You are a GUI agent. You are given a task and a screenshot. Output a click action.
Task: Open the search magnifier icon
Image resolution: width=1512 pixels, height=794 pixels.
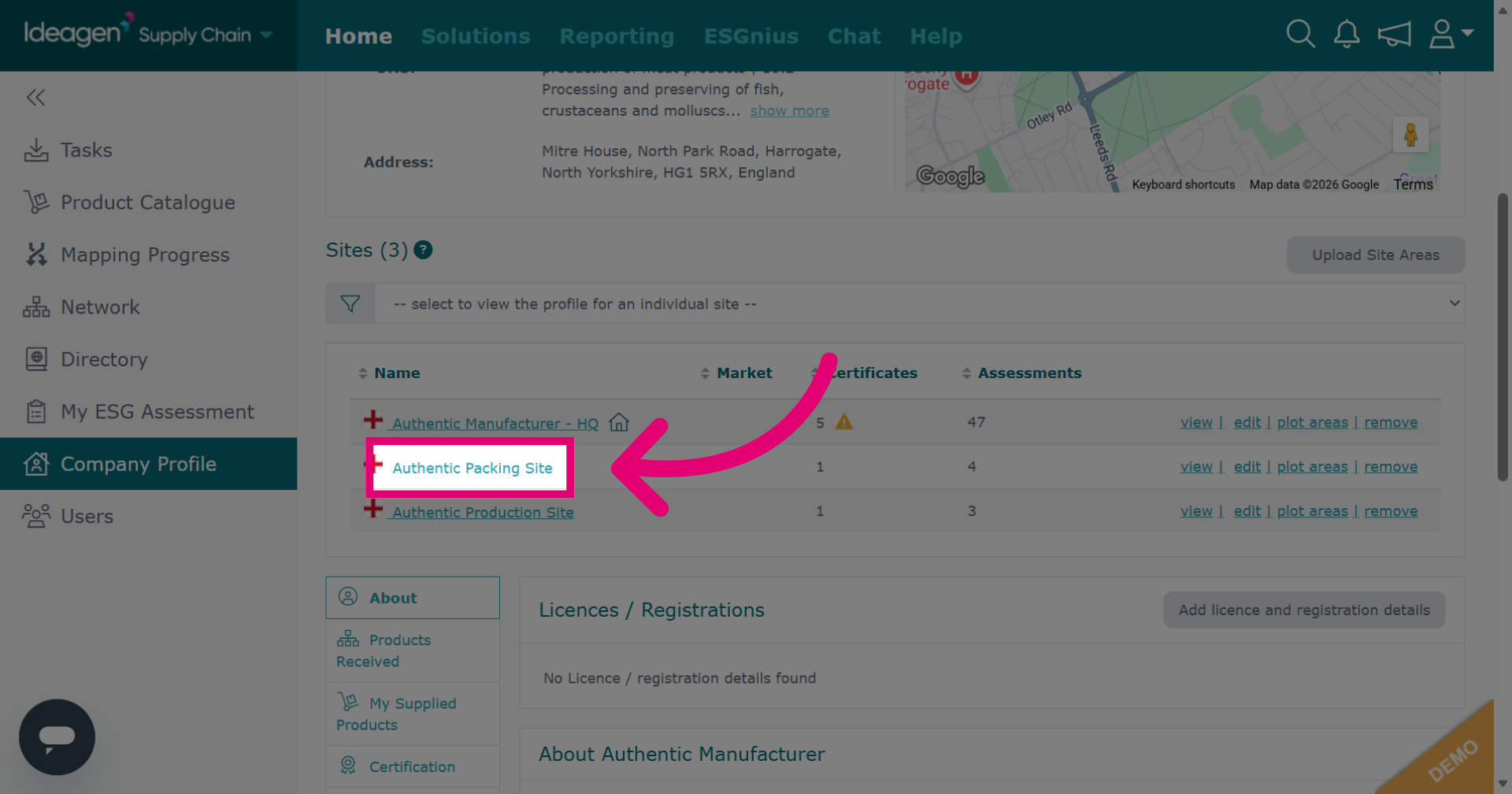1300,34
